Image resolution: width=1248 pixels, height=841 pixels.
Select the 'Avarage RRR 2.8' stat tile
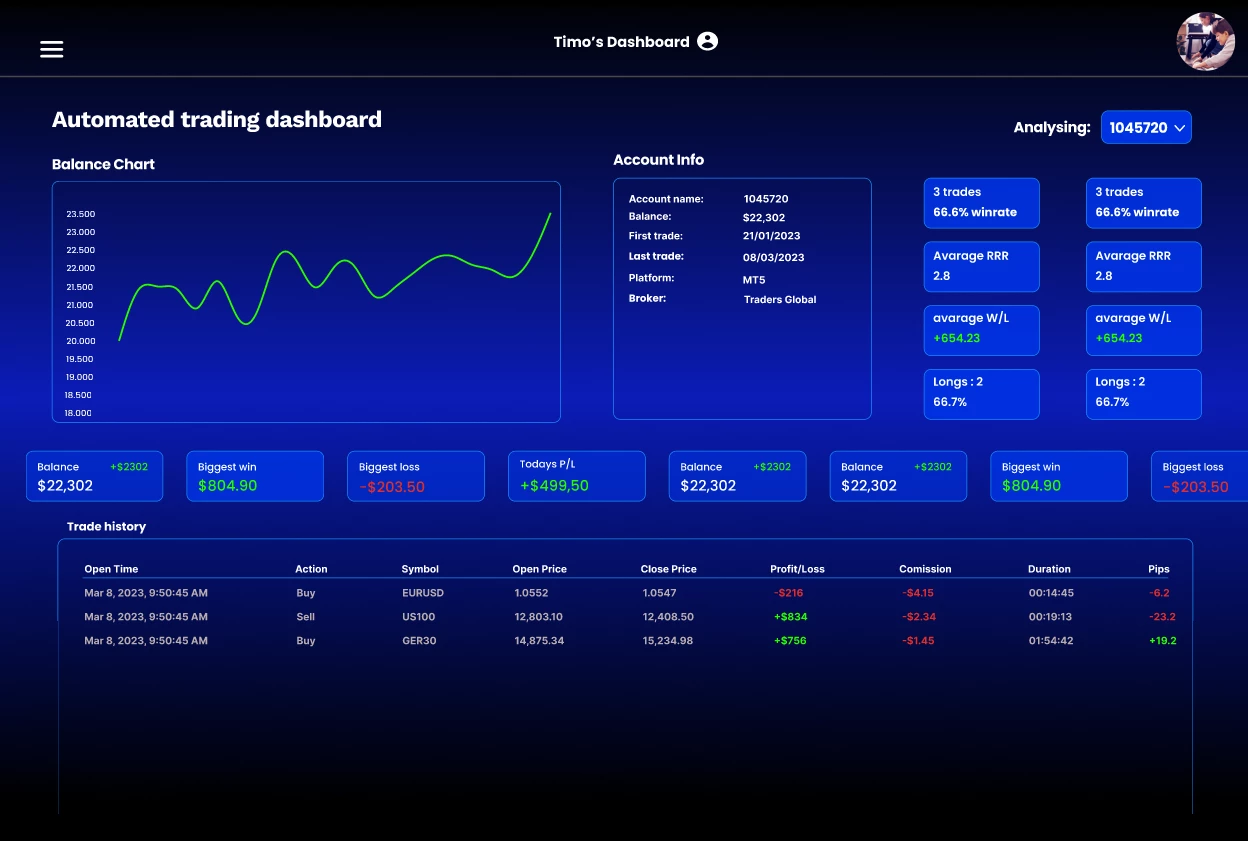click(981, 266)
